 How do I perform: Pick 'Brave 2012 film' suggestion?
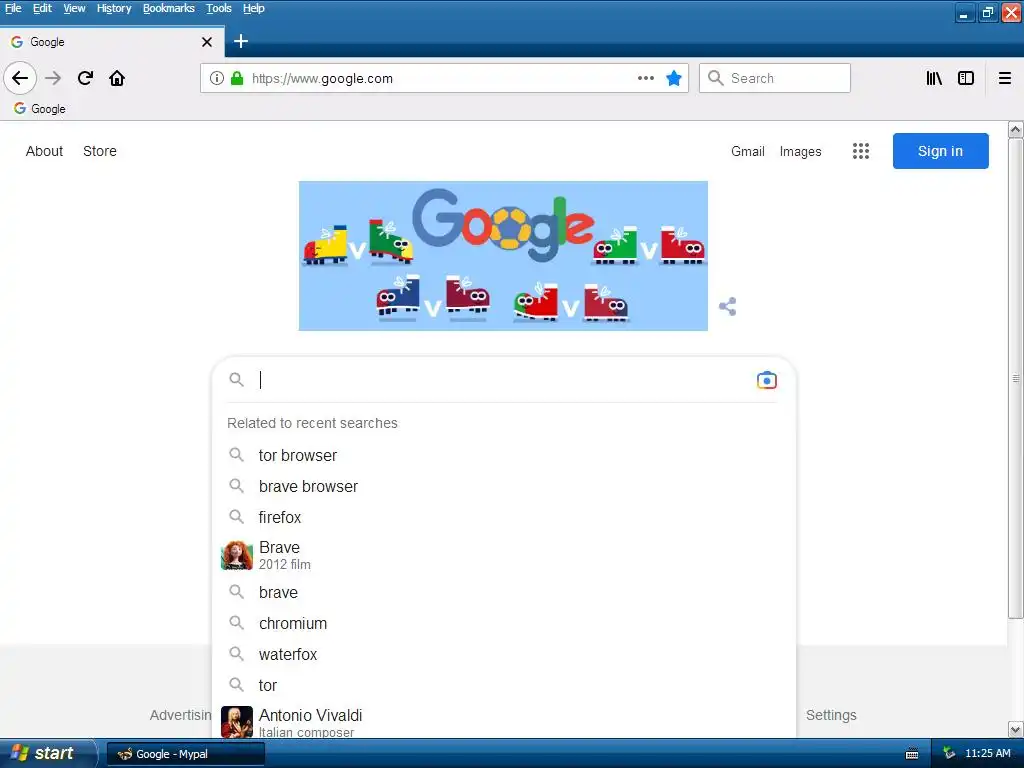click(x=504, y=555)
